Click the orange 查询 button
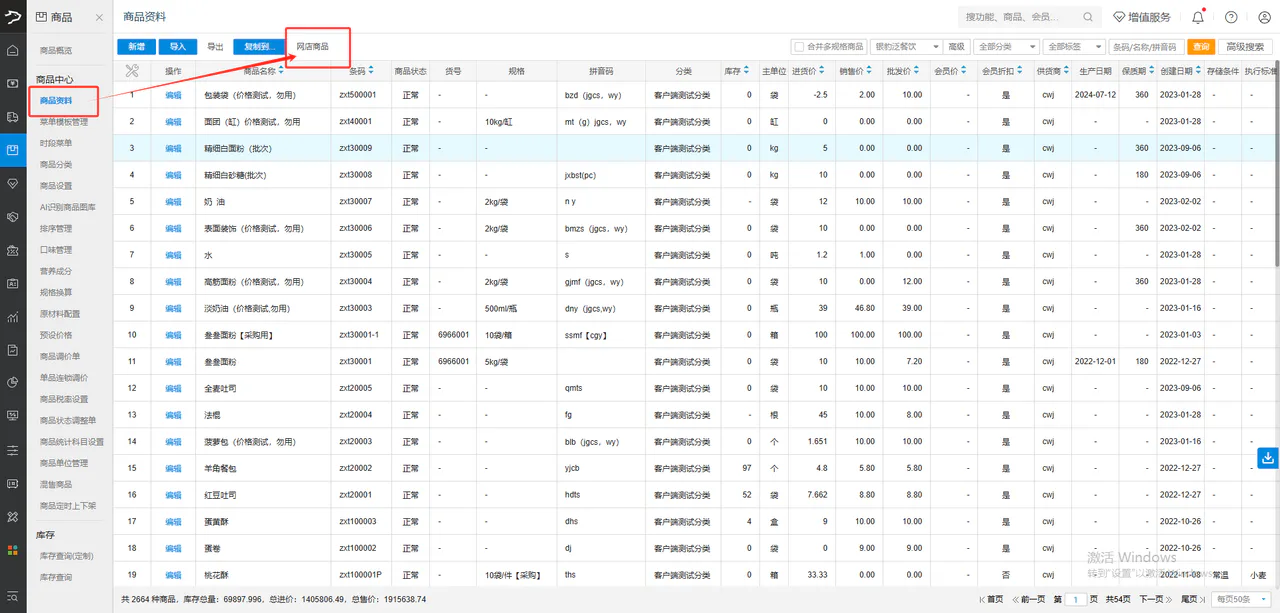Image resolution: width=1280 pixels, height=613 pixels. tap(1201, 47)
